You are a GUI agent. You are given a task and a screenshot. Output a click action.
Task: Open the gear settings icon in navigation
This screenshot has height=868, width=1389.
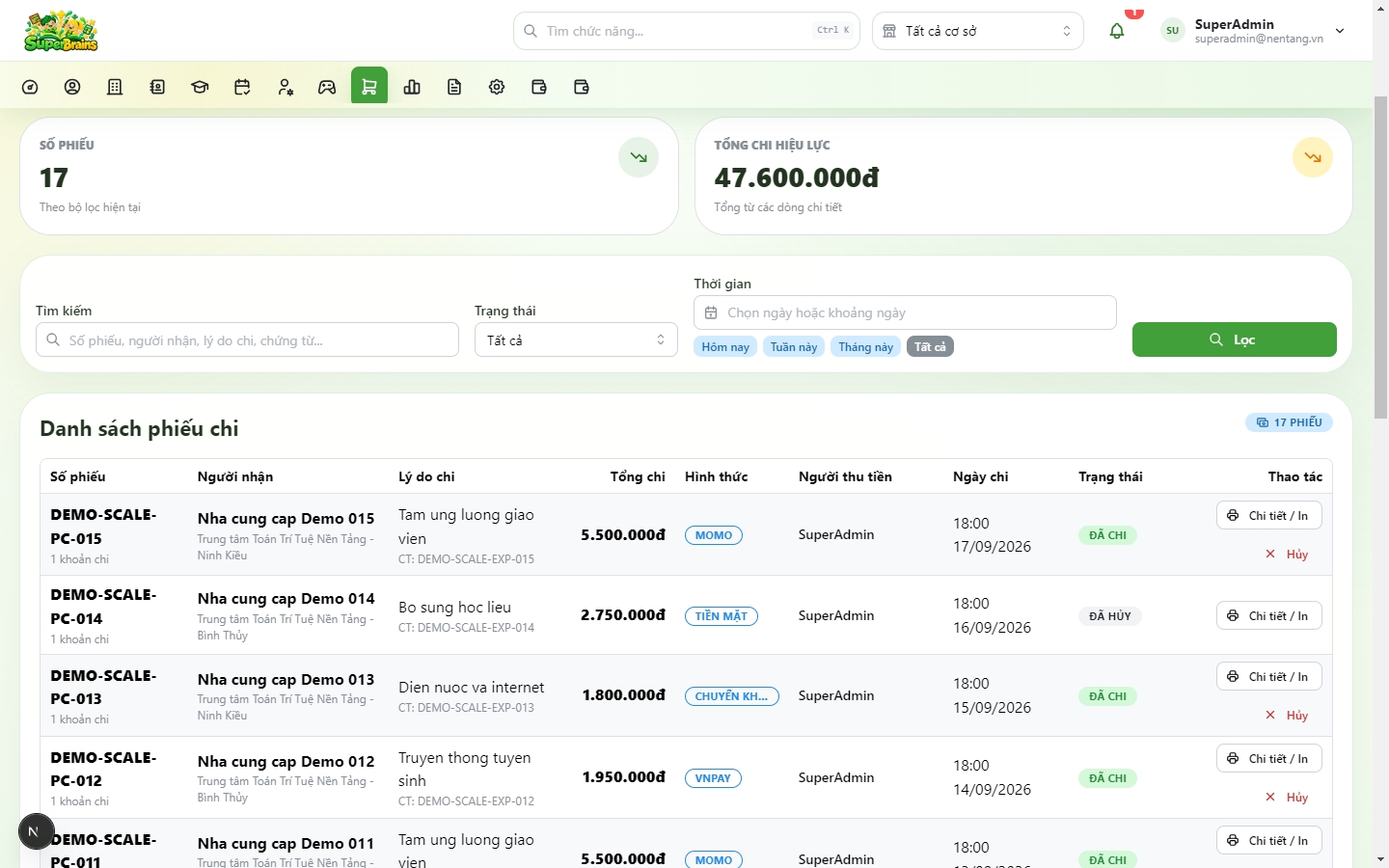click(x=497, y=87)
